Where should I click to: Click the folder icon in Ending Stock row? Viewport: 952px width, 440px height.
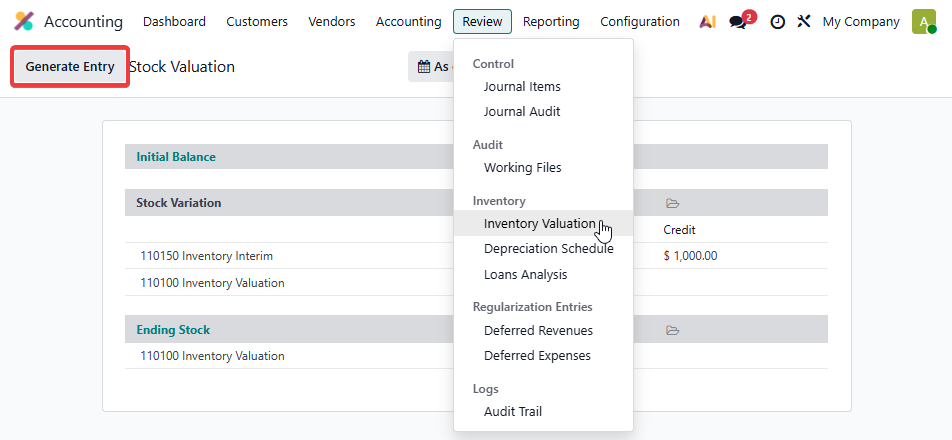pos(672,330)
